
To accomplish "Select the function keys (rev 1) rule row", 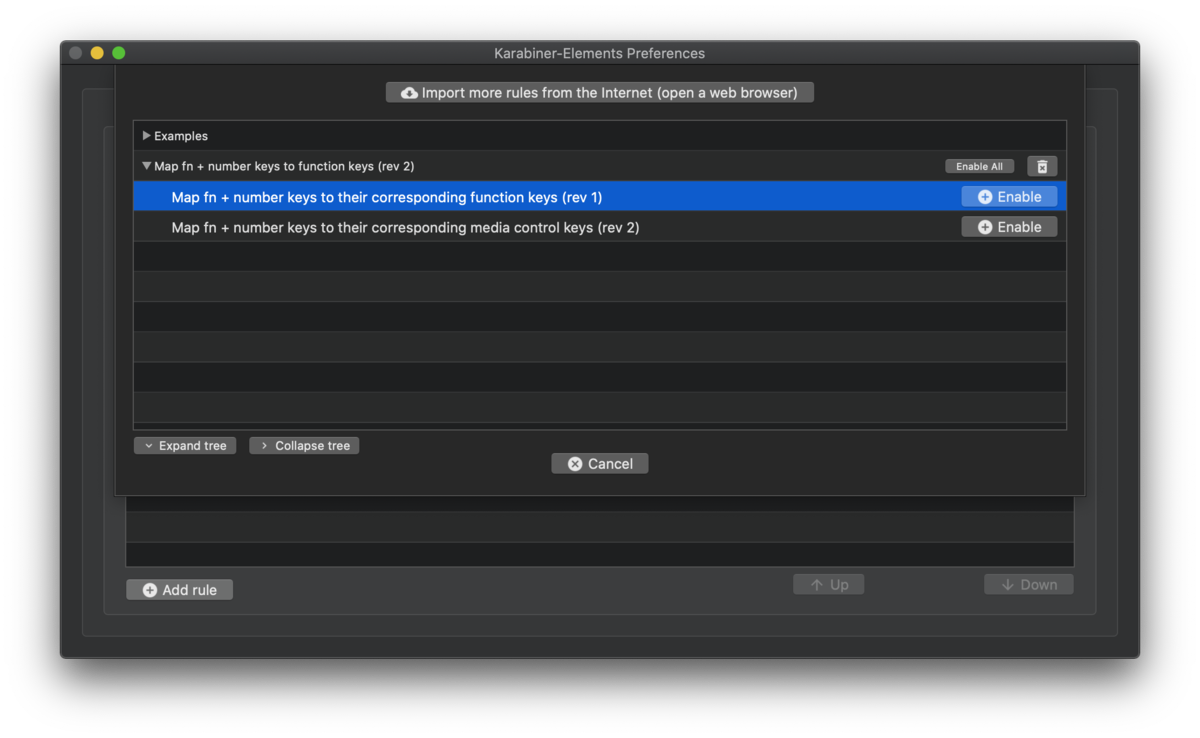I will click(x=600, y=197).
